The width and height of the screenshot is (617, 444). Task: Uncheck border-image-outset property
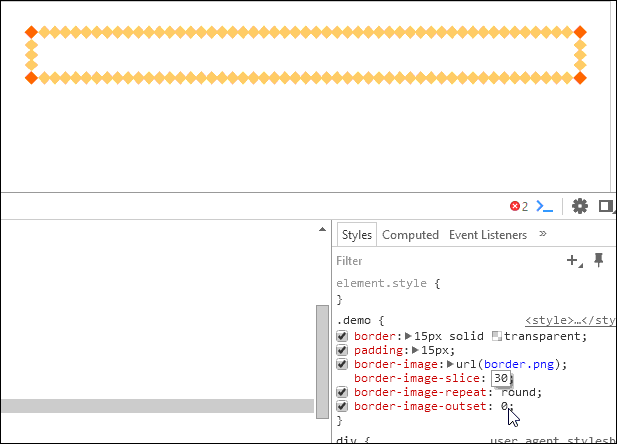(x=342, y=406)
